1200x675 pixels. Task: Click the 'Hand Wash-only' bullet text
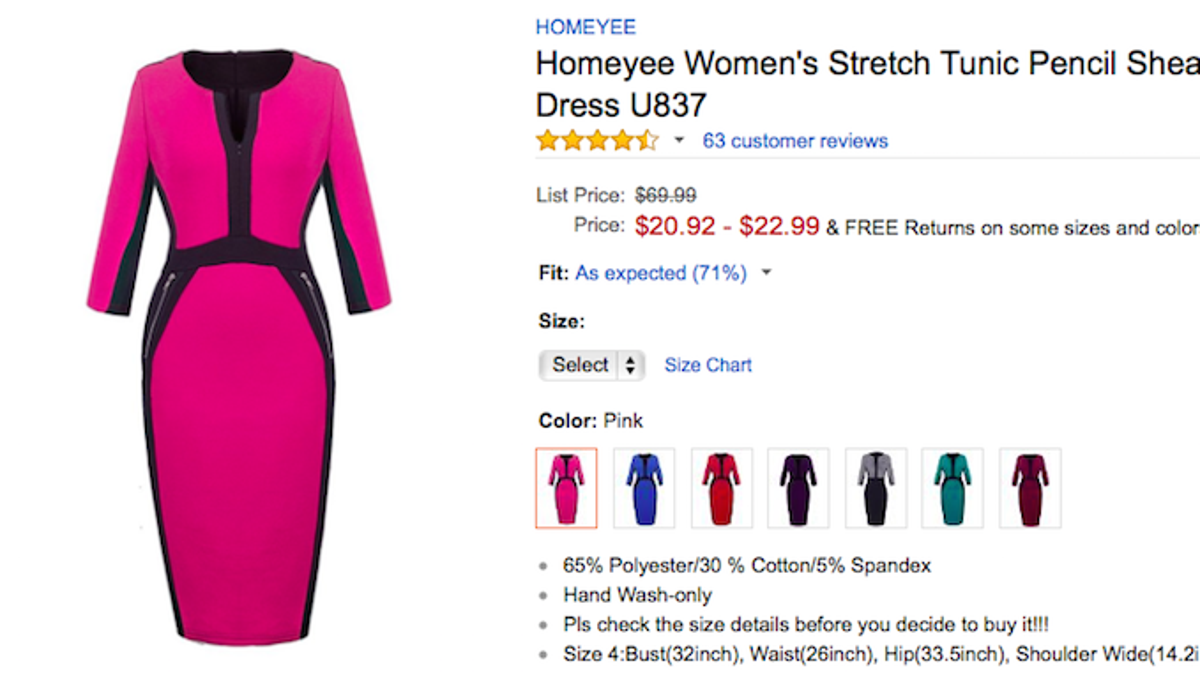(x=637, y=595)
